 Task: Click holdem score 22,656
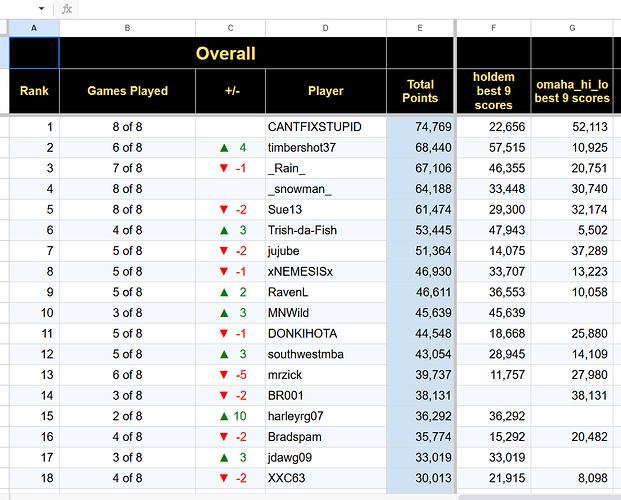click(x=493, y=127)
